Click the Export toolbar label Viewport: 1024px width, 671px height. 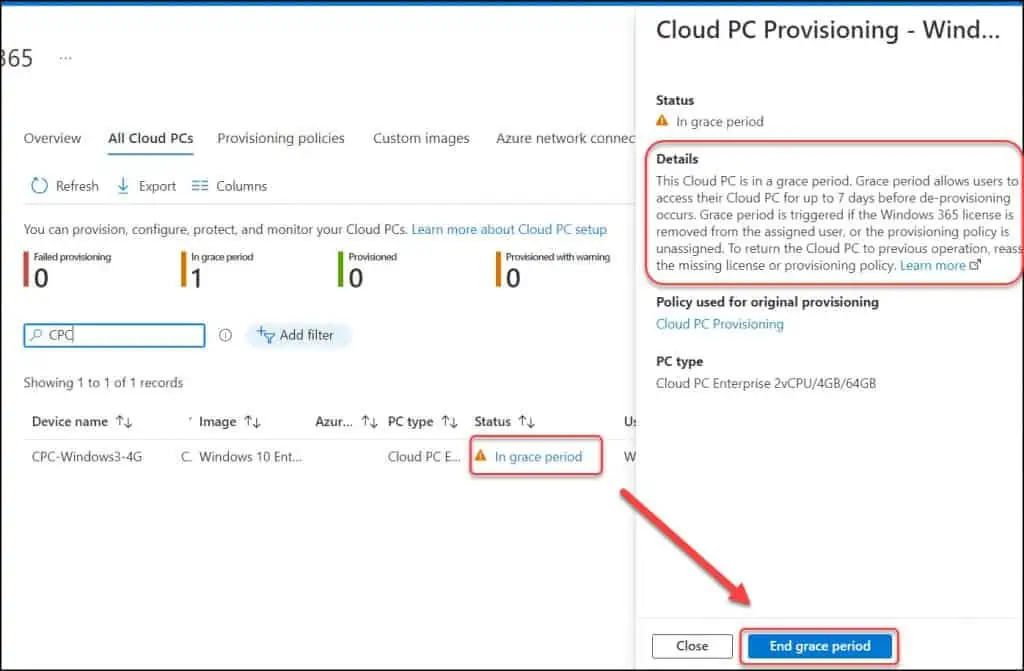157,186
